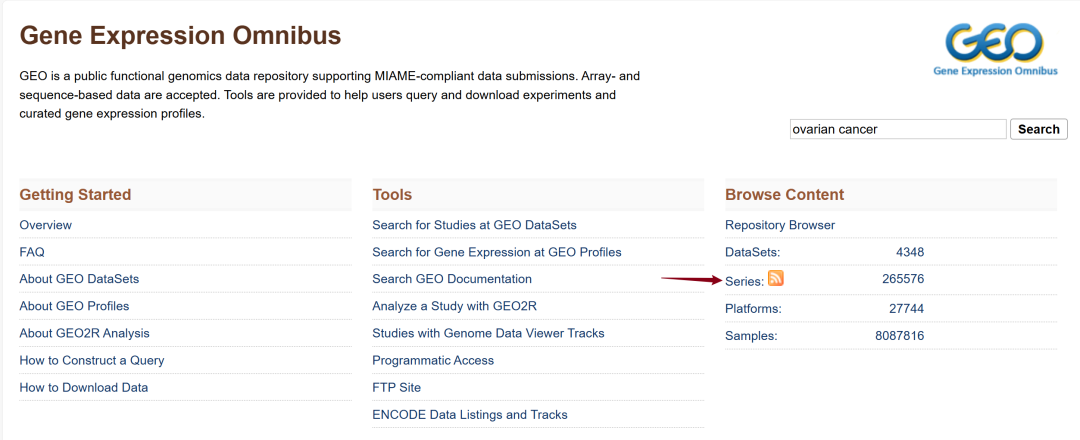Read About GEO2R Analysis
The image size is (1080, 440).
pyautogui.click(x=84, y=333)
